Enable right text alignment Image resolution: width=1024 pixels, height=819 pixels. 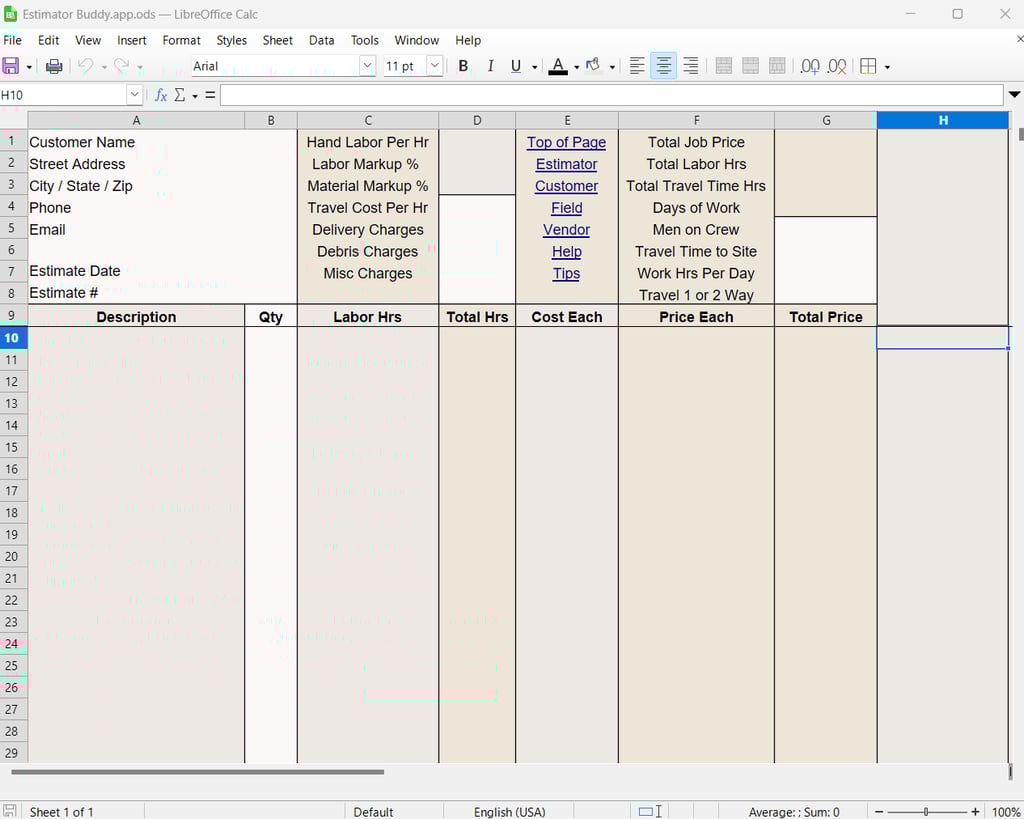pyautogui.click(x=690, y=66)
